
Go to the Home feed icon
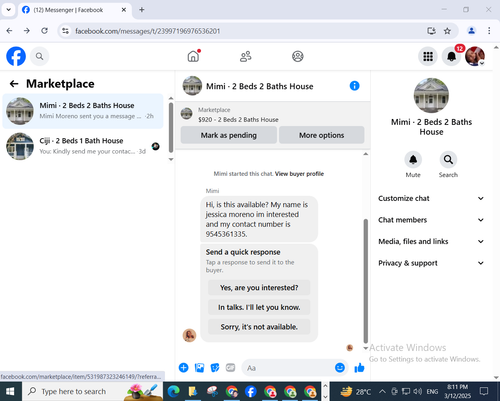coord(193,56)
